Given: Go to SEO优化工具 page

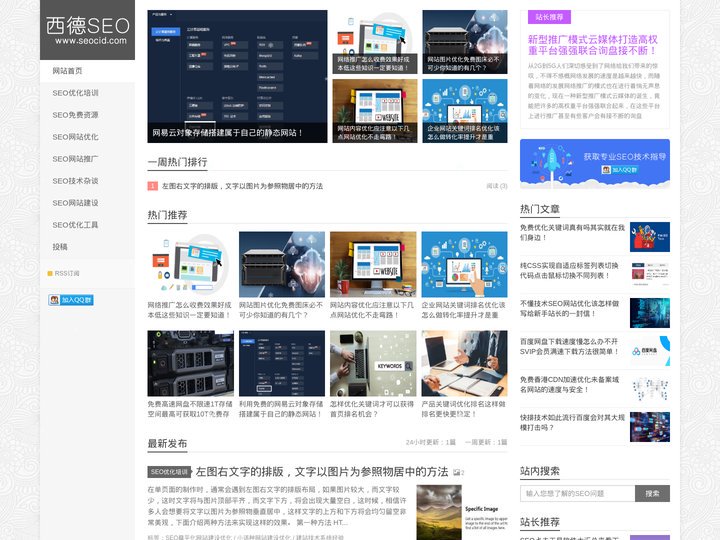Looking at the screenshot, I should (x=75, y=225).
